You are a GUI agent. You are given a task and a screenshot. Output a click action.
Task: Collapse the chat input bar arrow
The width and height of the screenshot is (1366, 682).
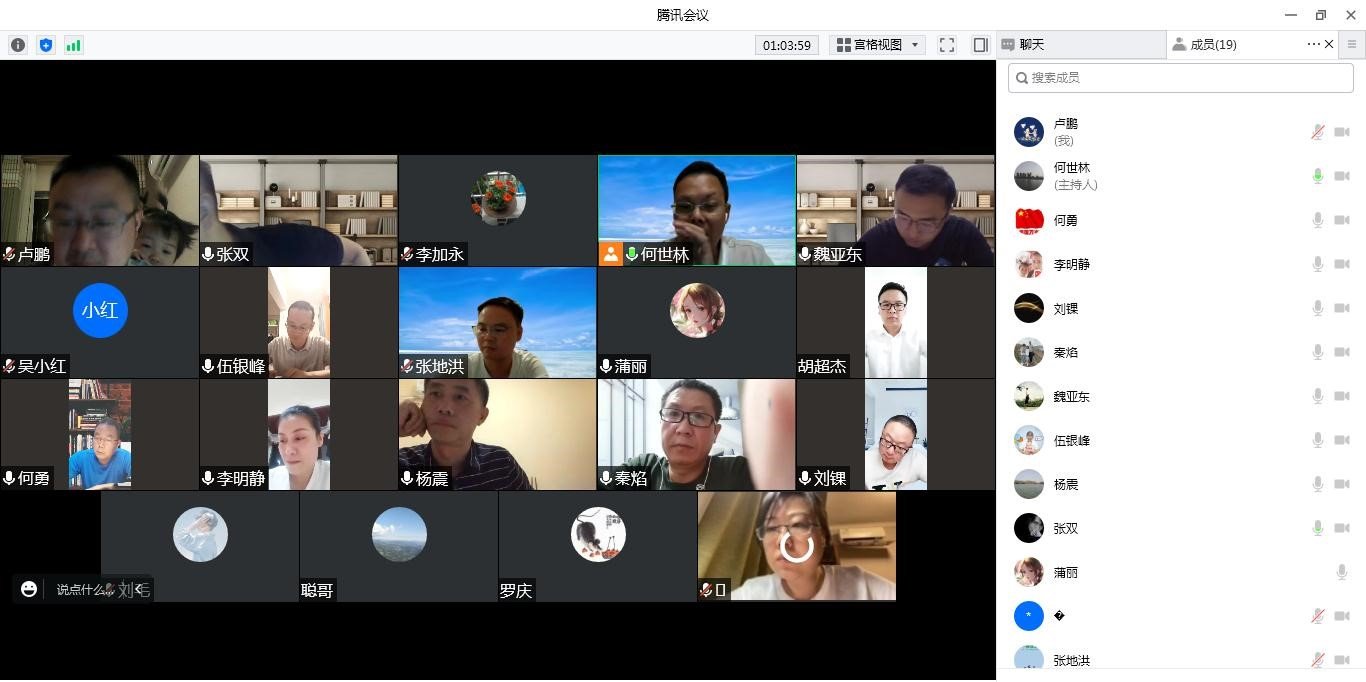pyautogui.click(x=140, y=589)
